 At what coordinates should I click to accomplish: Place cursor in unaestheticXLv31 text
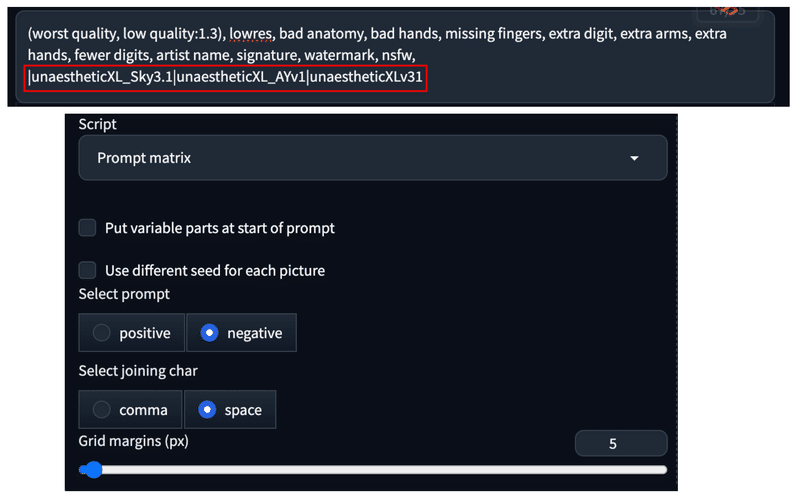(x=366, y=77)
